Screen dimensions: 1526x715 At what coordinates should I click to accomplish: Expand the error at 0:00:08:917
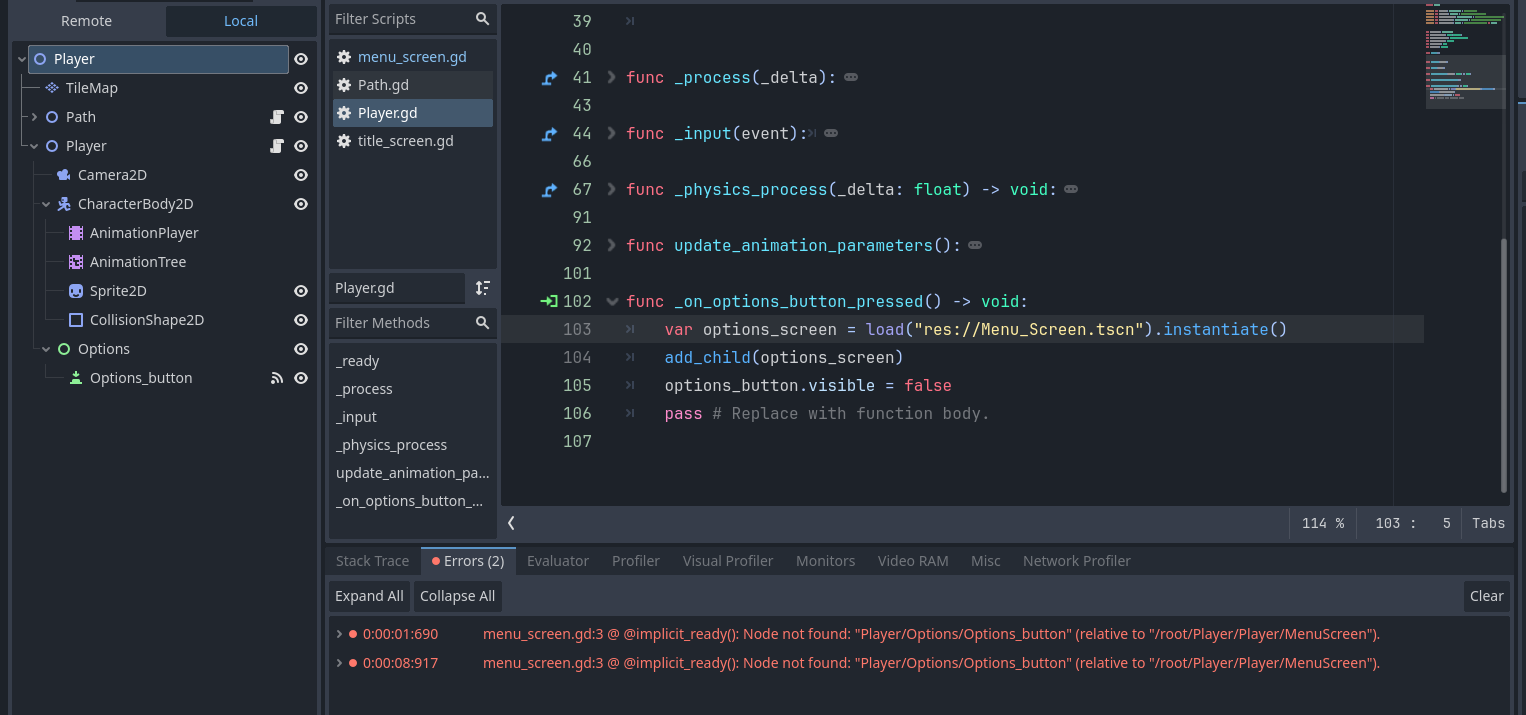[339, 663]
